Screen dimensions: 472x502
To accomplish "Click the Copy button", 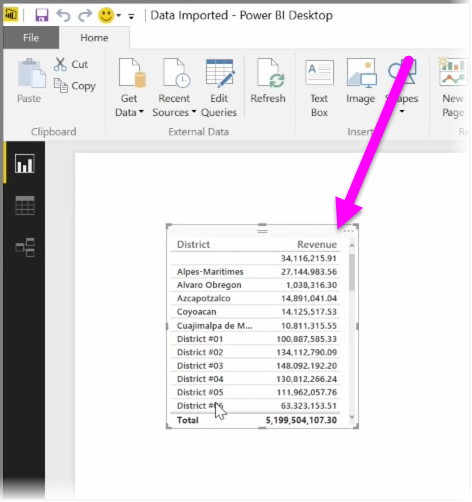I will coord(75,86).
